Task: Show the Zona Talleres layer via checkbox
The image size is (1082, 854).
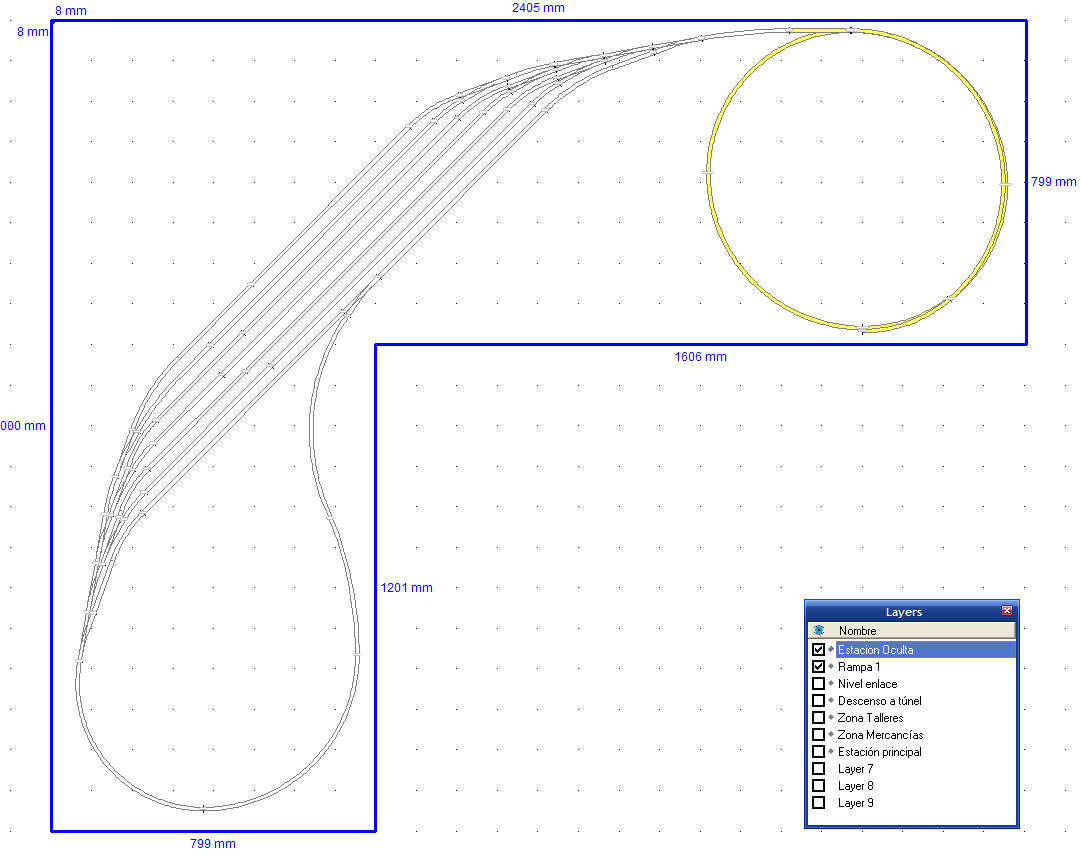Action: pyautogui.click(x=818, y=717)
